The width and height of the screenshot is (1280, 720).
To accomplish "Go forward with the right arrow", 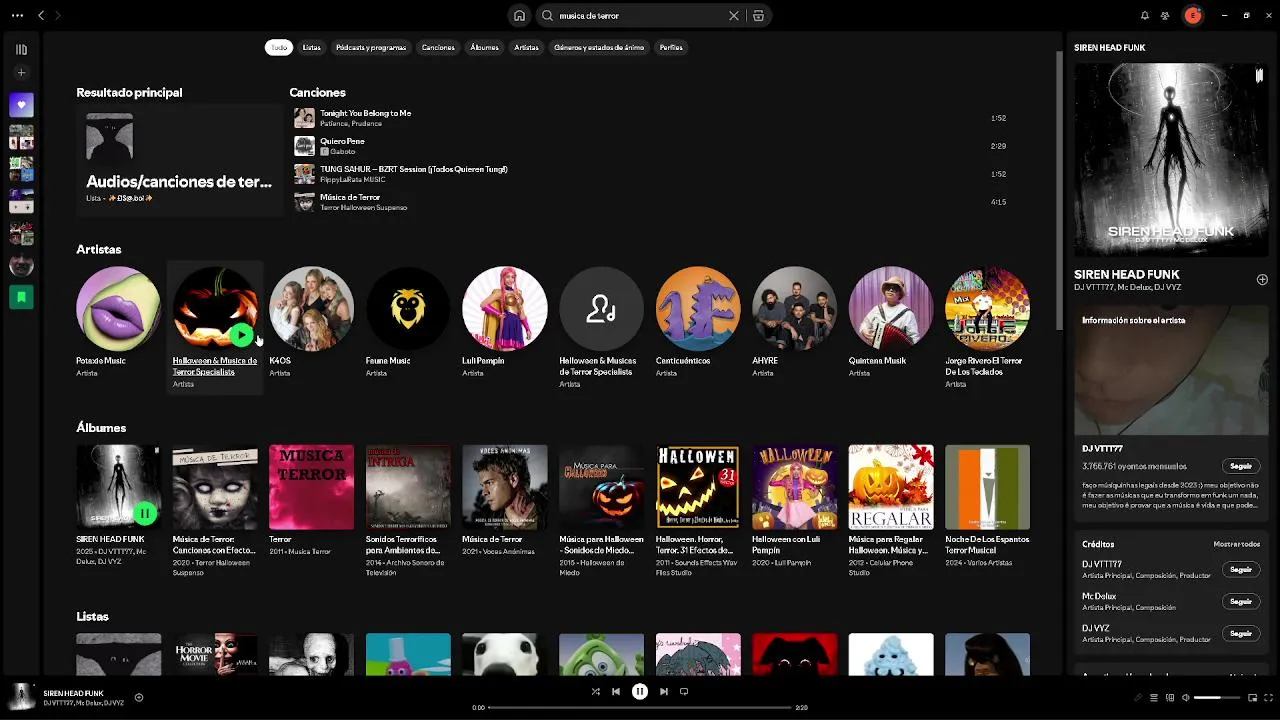I will coord(57,16).
